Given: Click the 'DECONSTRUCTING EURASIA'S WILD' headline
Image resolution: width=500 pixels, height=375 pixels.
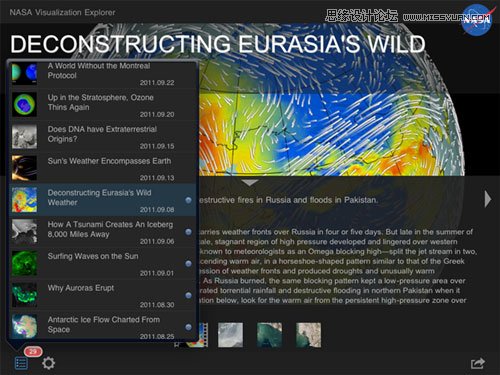Looking at the screenshot, I should (x=218, y=44).
